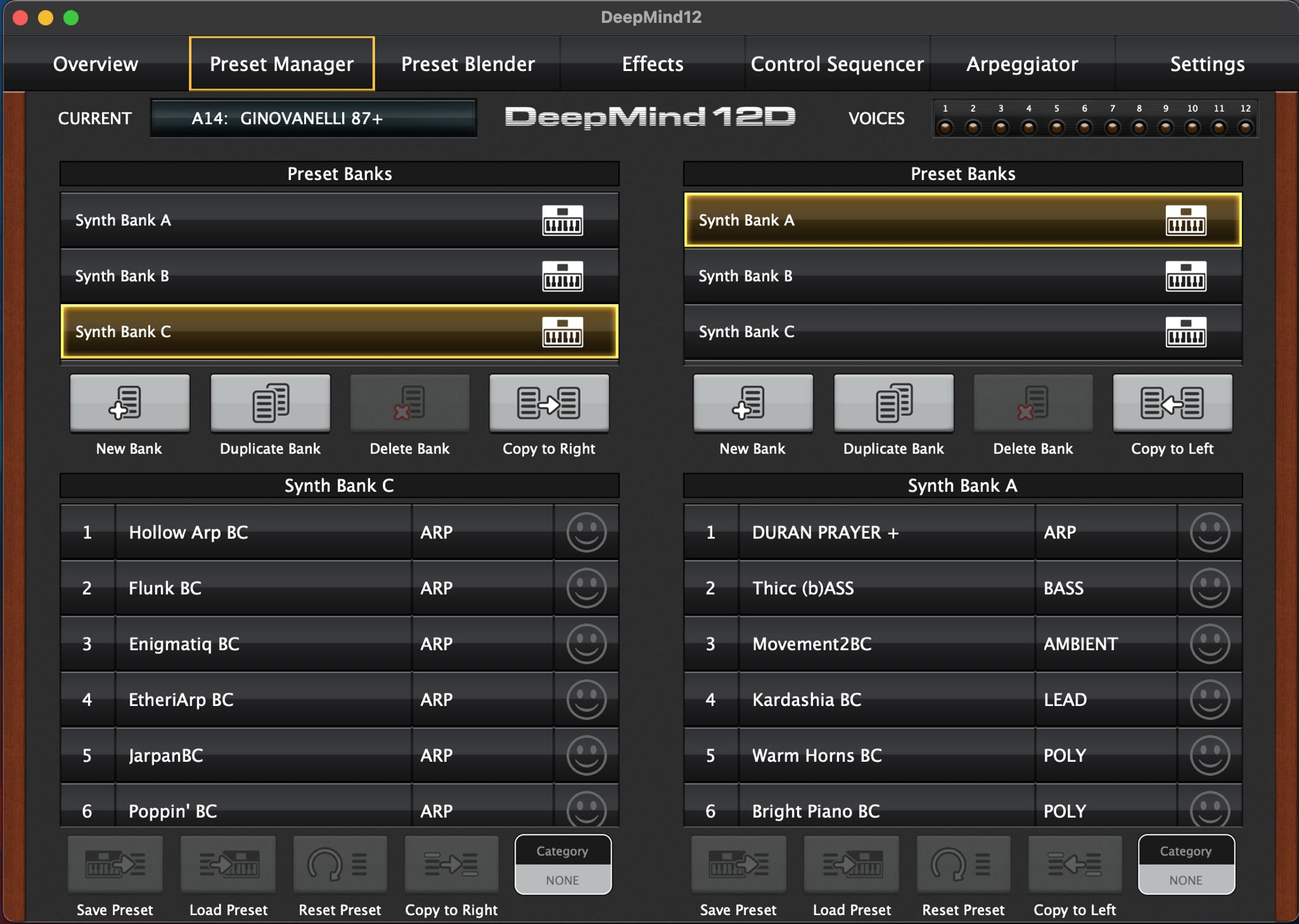Viewport: 1299px width, 924px height.
Task: Toggle smiley favorite for Kardashia BC
Action: (1209, 700)
